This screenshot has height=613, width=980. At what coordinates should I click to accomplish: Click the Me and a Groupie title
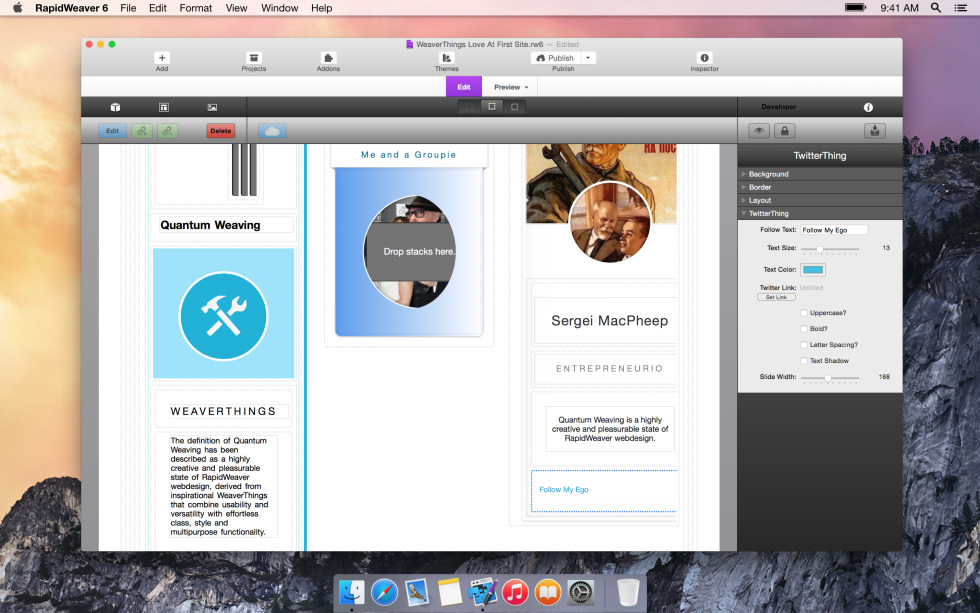[409, 154]
